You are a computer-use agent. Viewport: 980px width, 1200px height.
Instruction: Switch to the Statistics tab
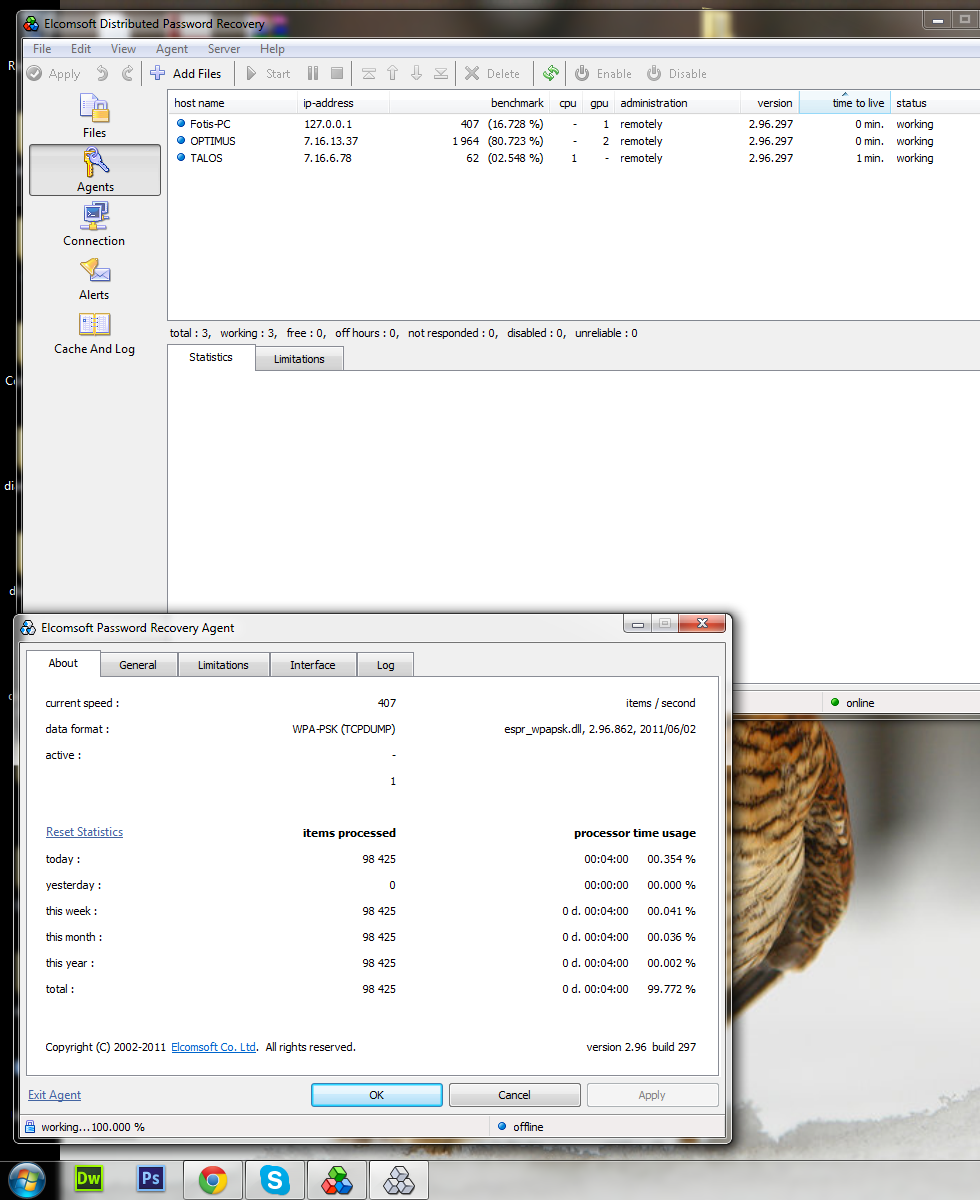click(211, 357)
